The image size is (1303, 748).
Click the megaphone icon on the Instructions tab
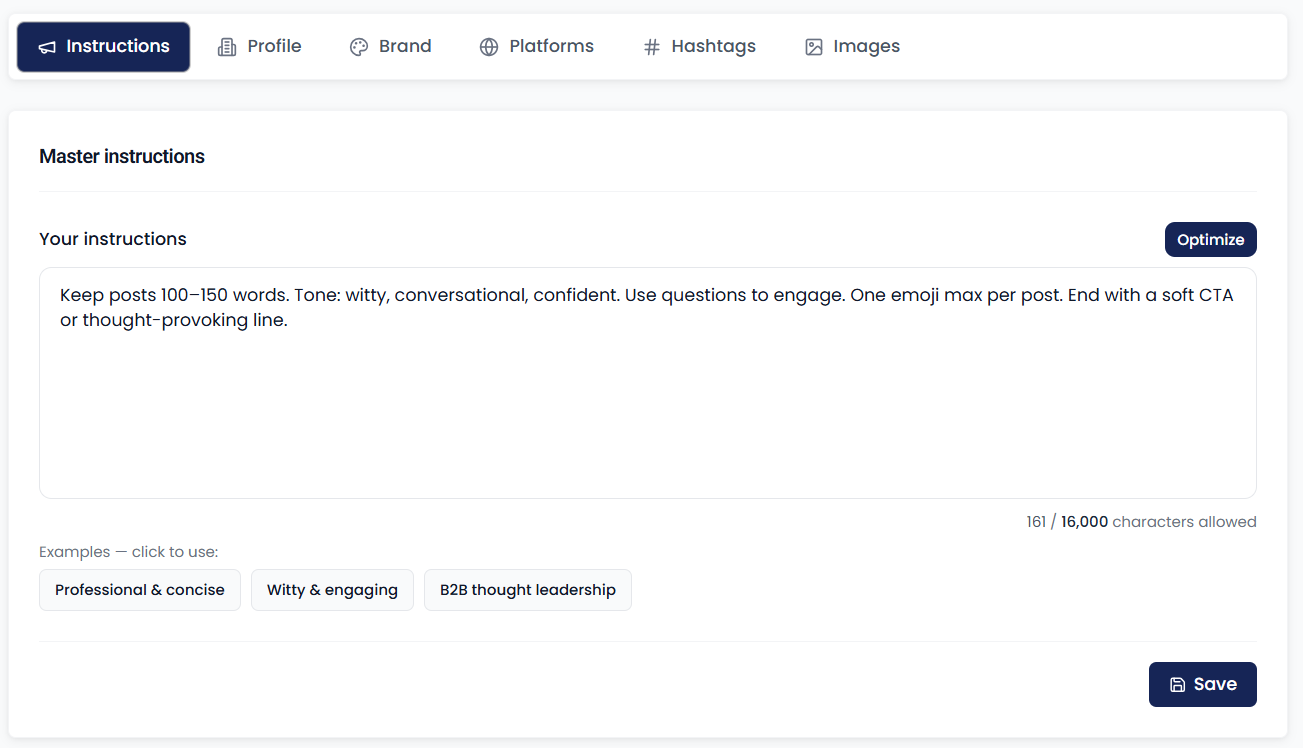[x=47, y=47]
